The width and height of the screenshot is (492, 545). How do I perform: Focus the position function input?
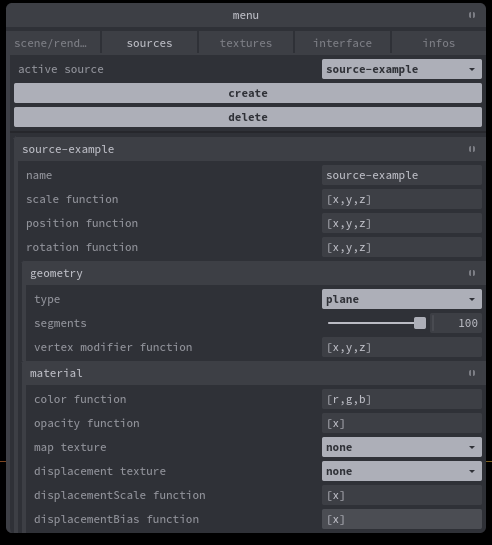402,223
